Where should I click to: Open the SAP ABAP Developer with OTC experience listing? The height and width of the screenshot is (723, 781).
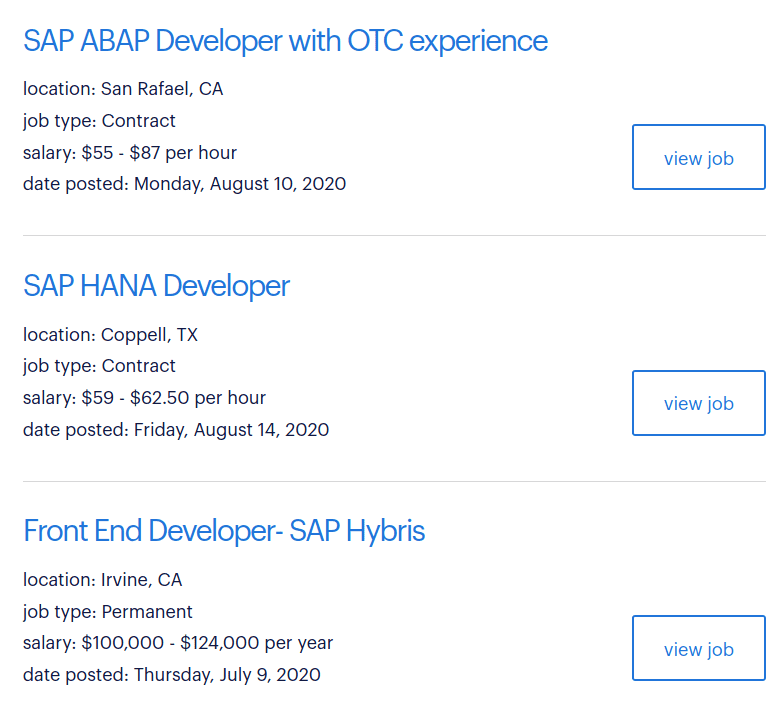285,41
